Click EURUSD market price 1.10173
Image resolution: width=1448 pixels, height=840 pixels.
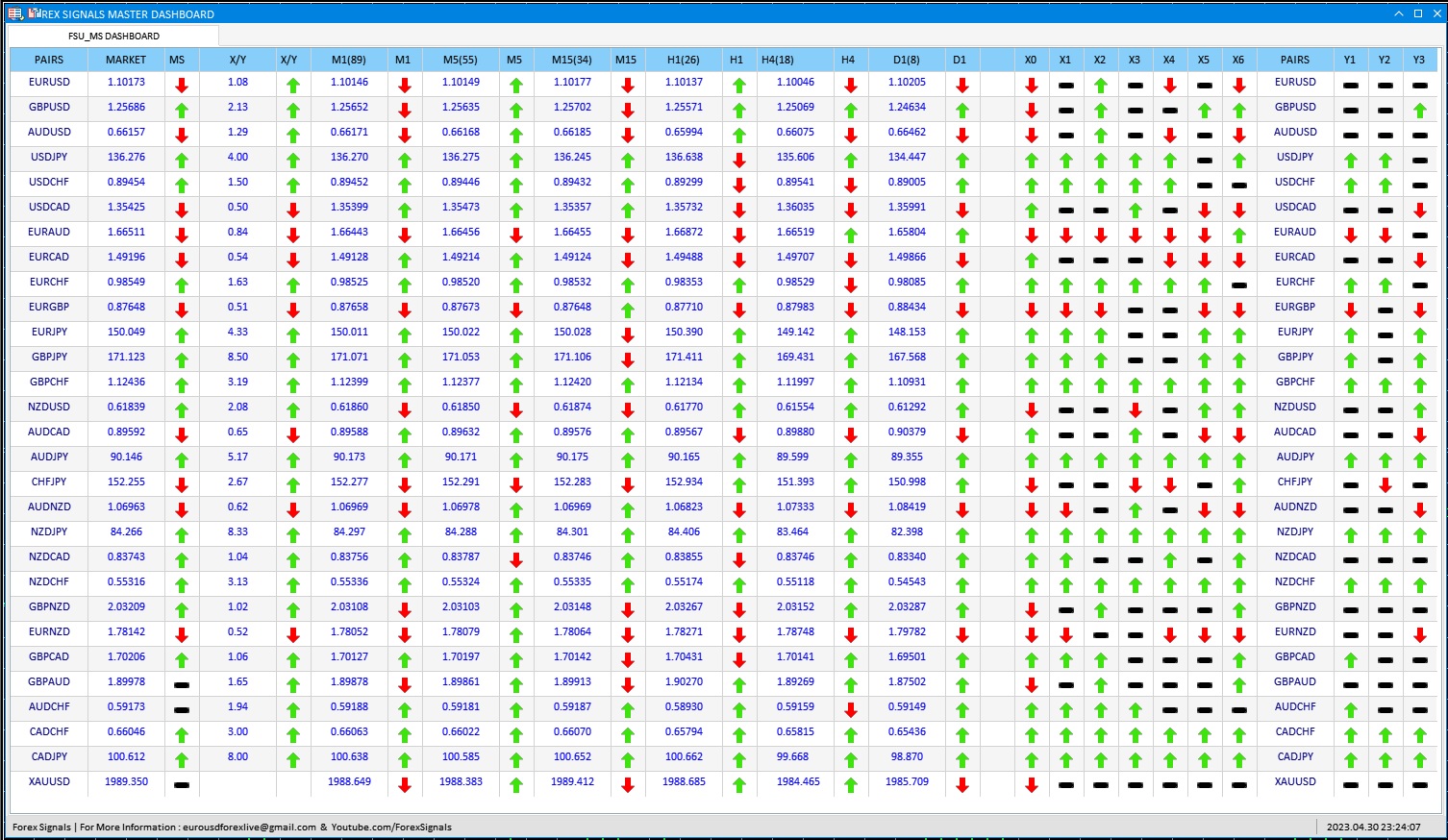point(126,83)
